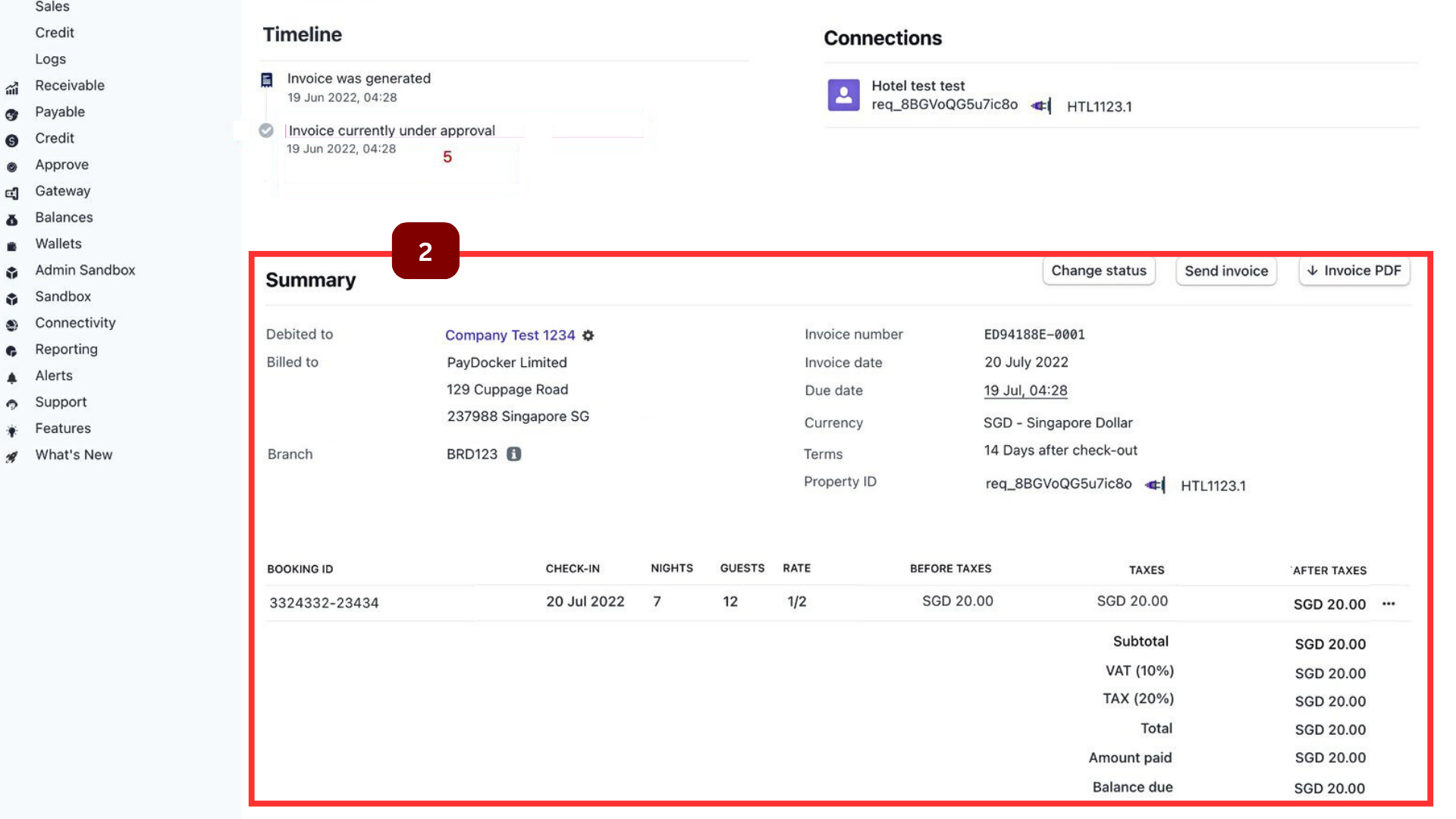
Task: Select Payable in the sidebar
Action: tap(60, 112)
